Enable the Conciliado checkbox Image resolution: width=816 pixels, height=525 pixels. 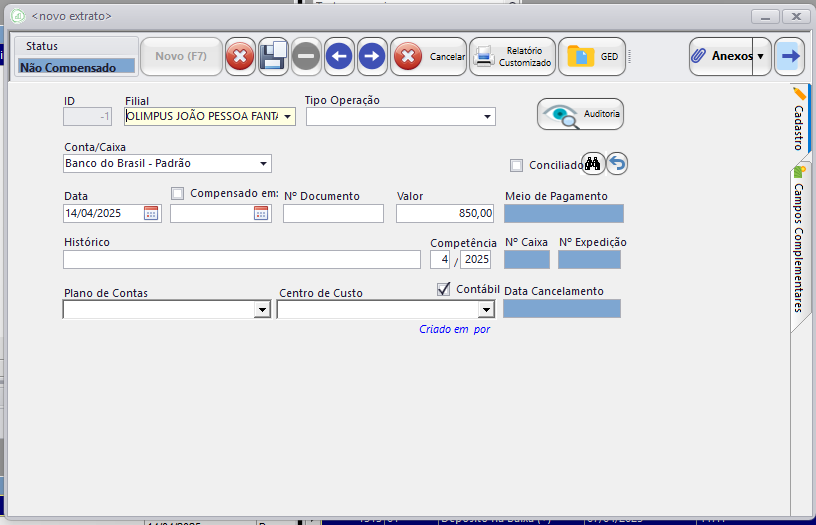coord(516,165)
